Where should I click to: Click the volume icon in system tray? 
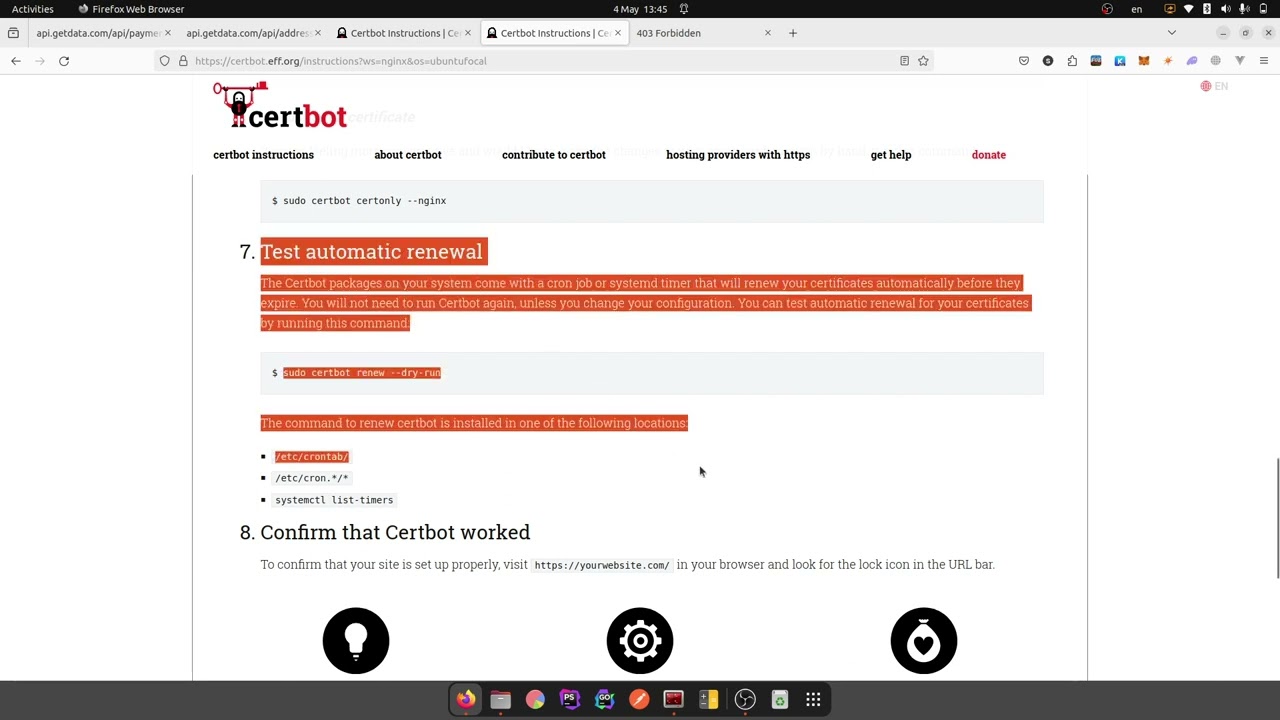point(1226,9)
